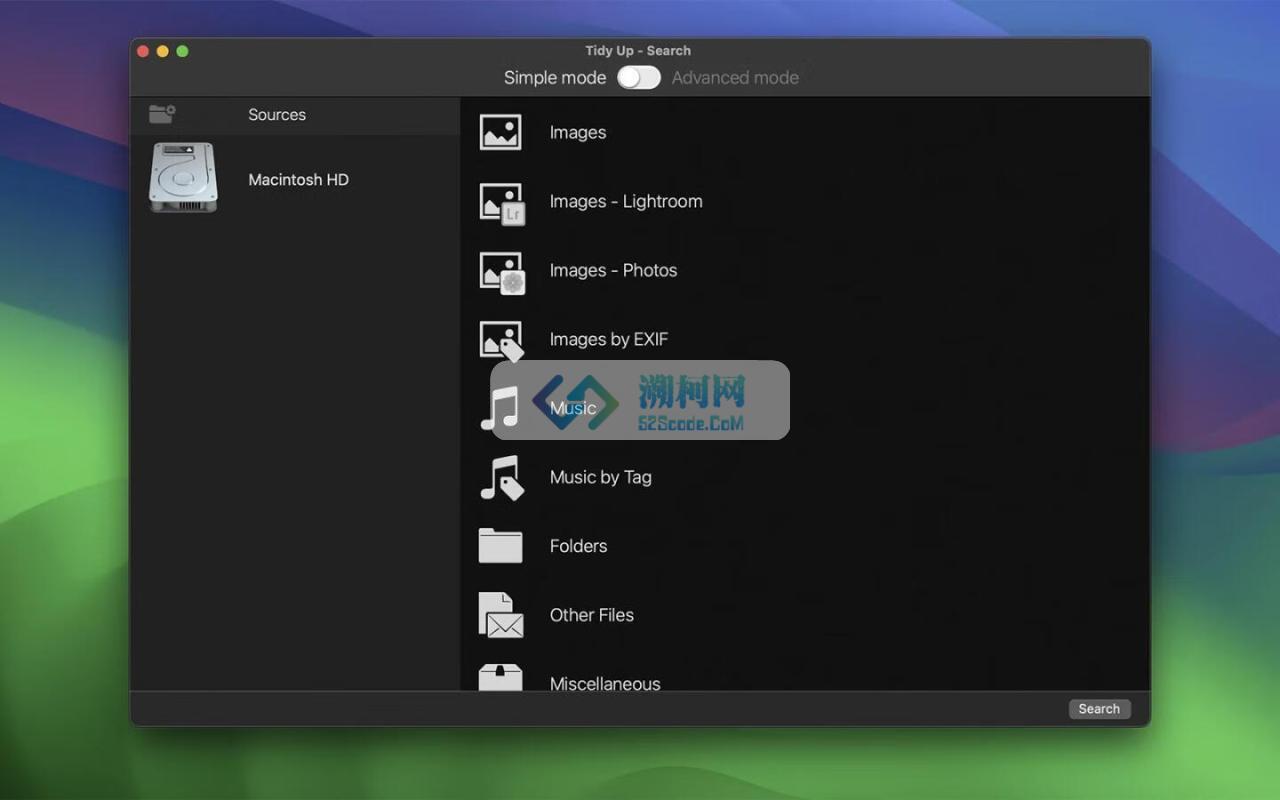Select the Miscellaneous label
This screenshot has height=800, width=1280.
605,683
